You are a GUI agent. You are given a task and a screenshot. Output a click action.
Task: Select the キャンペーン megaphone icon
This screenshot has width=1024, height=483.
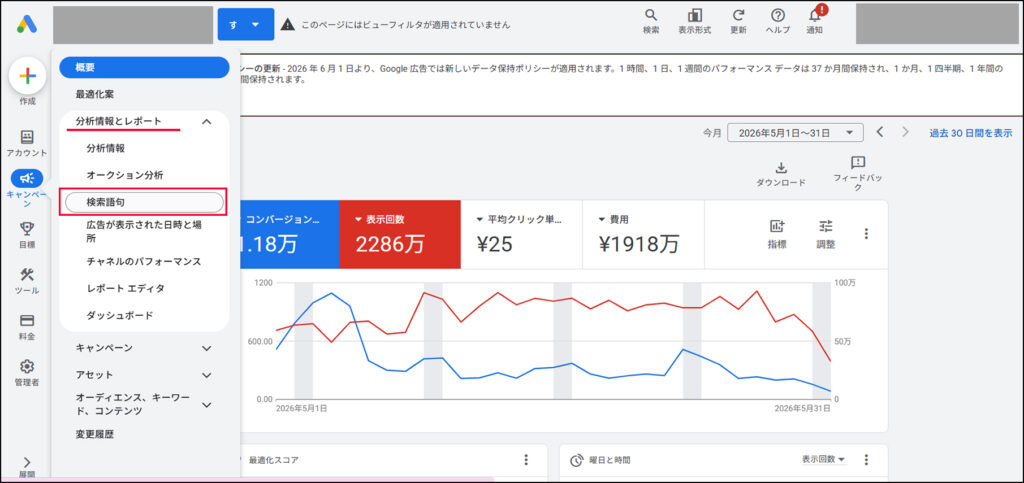(x=27, y=178)
